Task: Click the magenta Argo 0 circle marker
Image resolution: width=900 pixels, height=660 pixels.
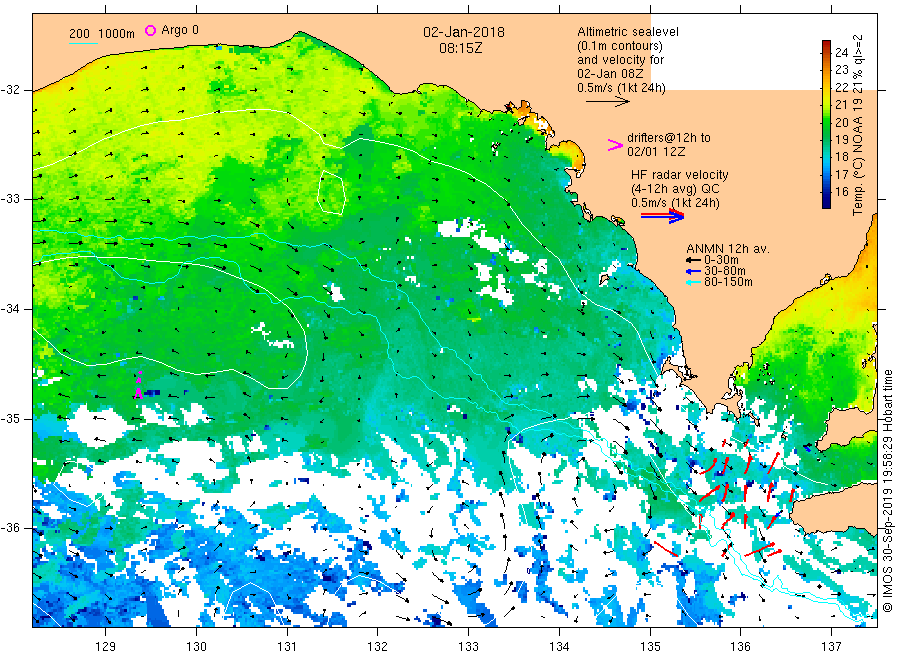Action: click(150, 30)
